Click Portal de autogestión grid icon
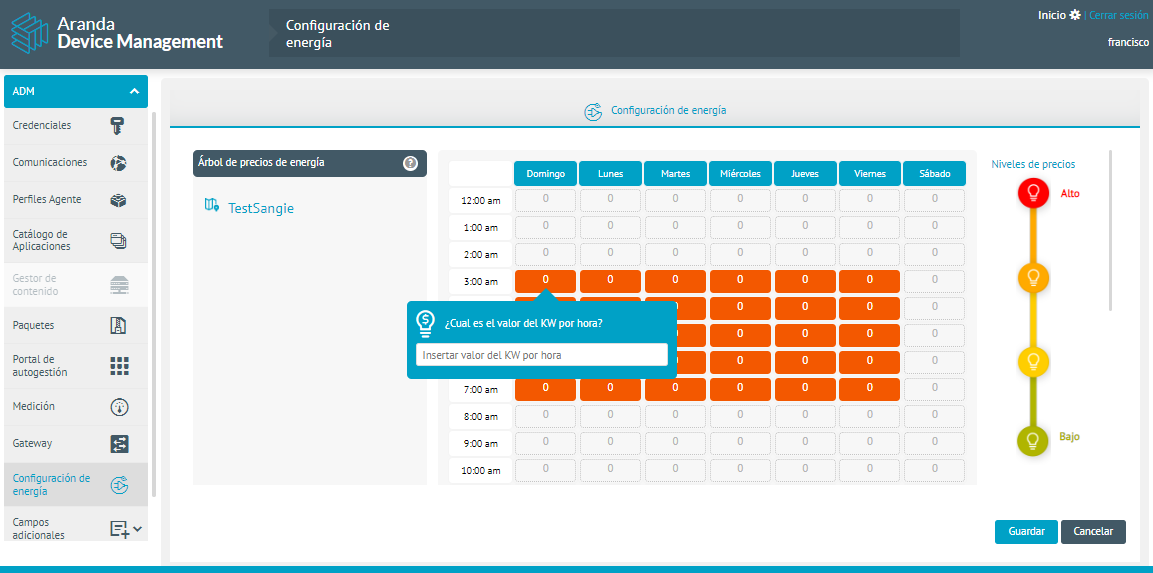Viewport: 1153px width, 573px height. [119, 366]
